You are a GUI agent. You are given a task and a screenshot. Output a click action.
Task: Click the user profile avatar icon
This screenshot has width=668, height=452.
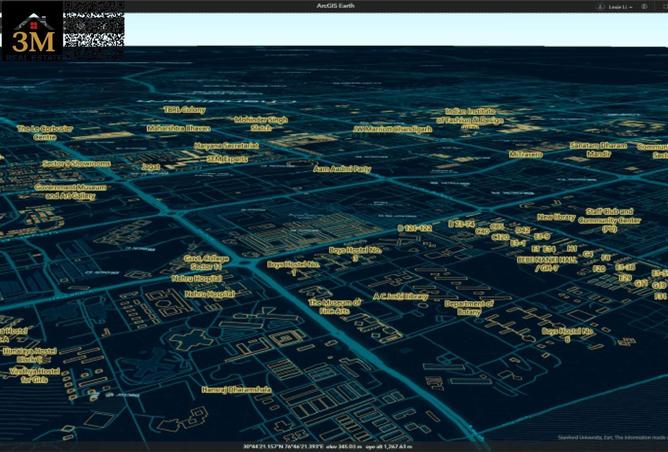601,6
